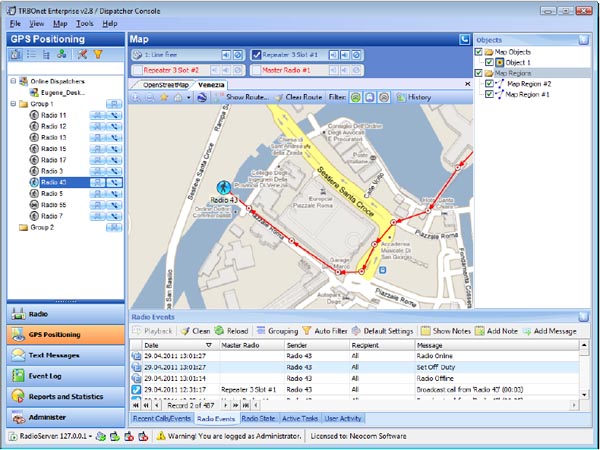
Task: Open the Tools menu
Action: click(85, 24)
